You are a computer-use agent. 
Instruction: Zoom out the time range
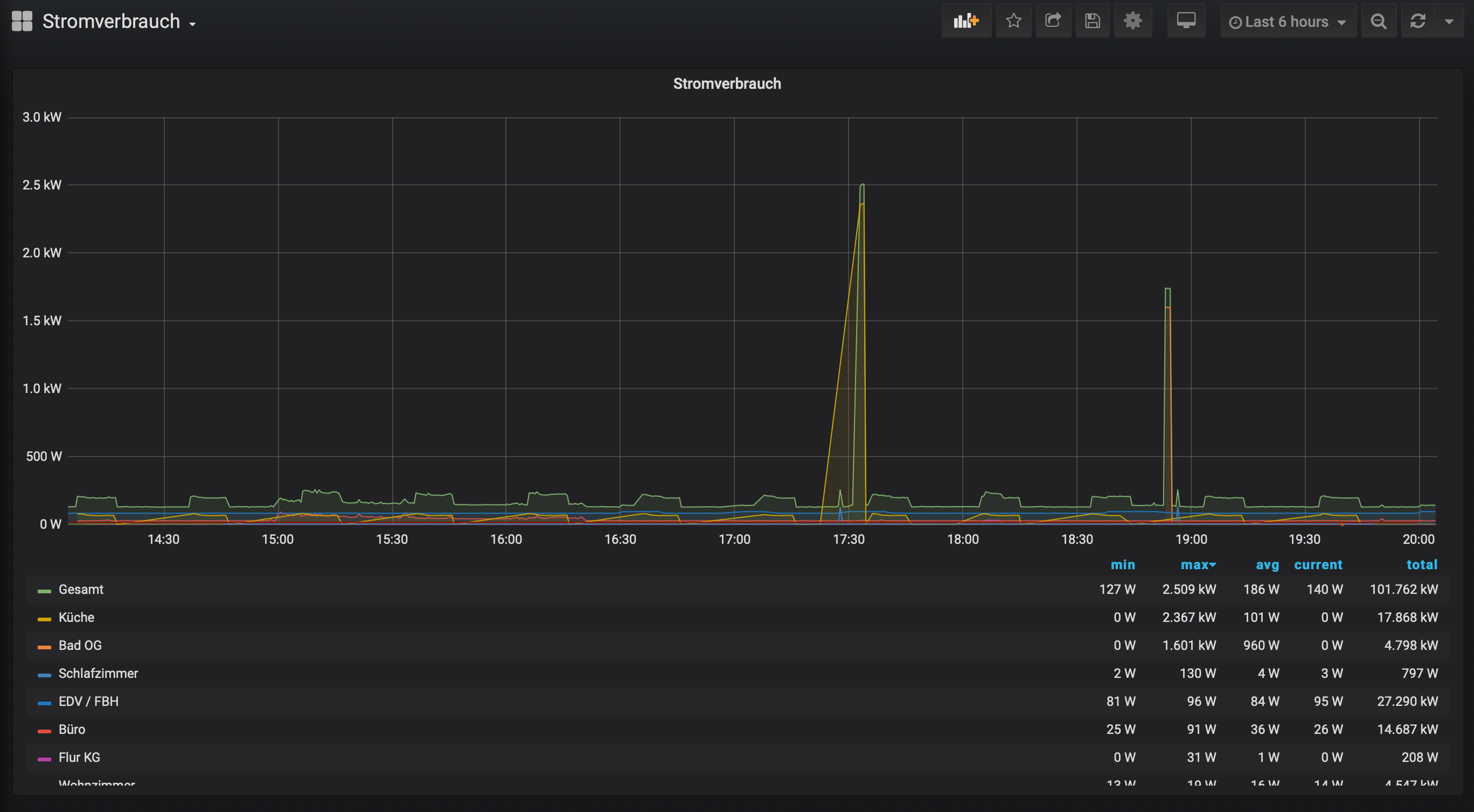point(1379,22)
